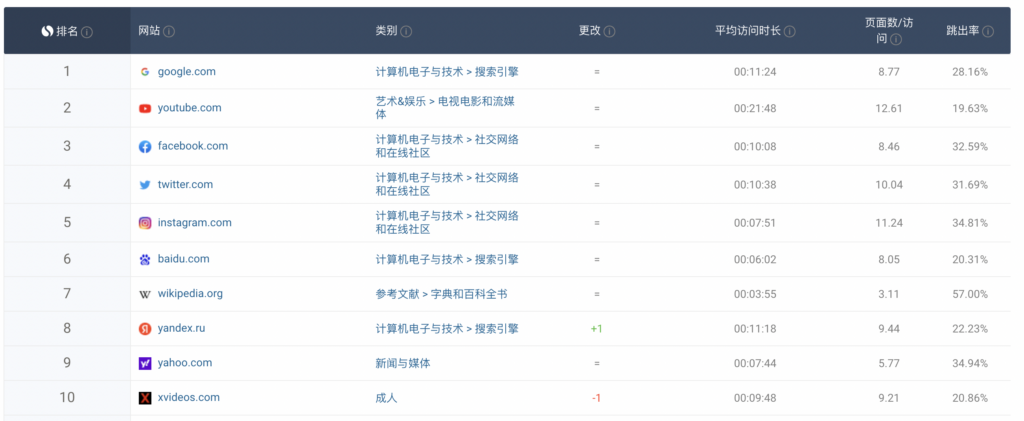The height and width of the screenshot is (421, 1024).
Task: Click the 12.61 pages per visit value
Action: (889, 108)
